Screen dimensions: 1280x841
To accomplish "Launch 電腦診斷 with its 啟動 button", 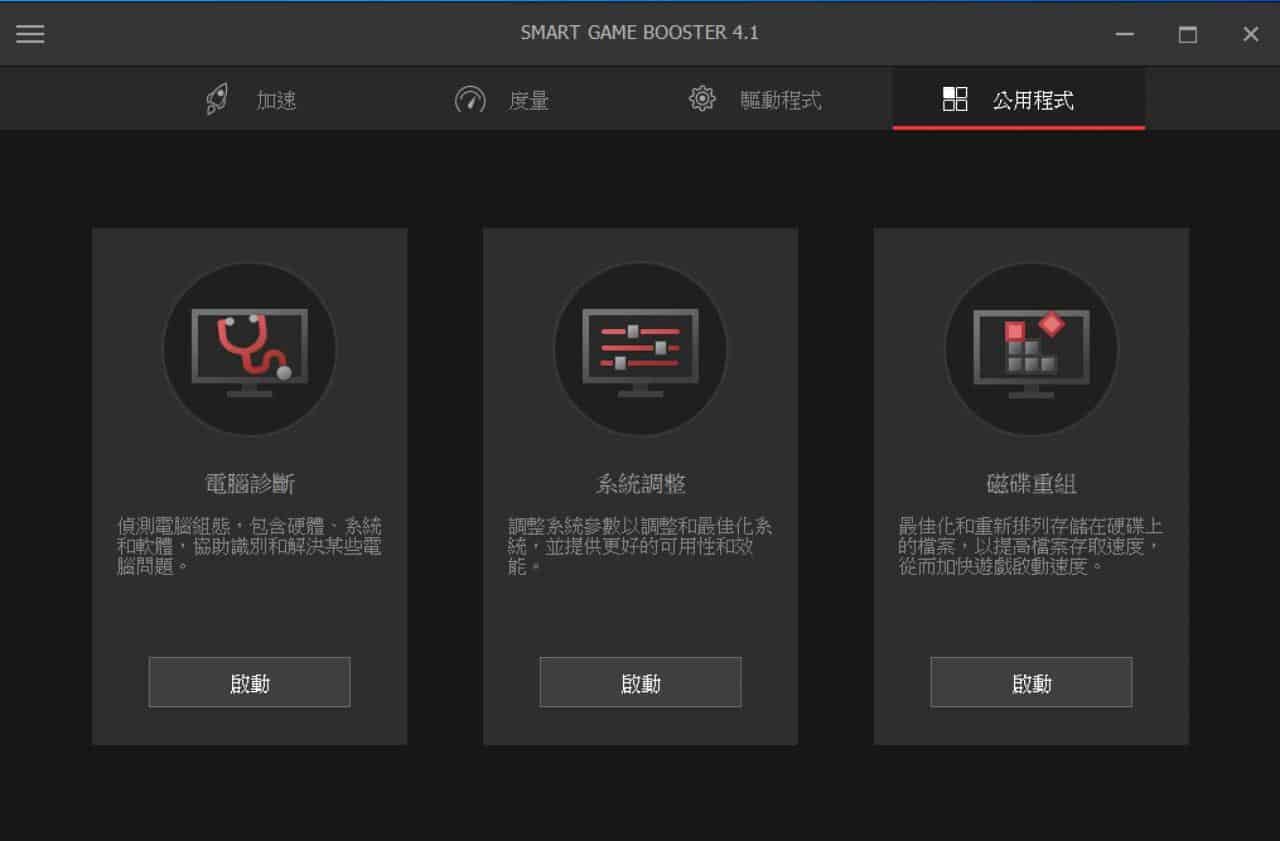I will 250,682.
